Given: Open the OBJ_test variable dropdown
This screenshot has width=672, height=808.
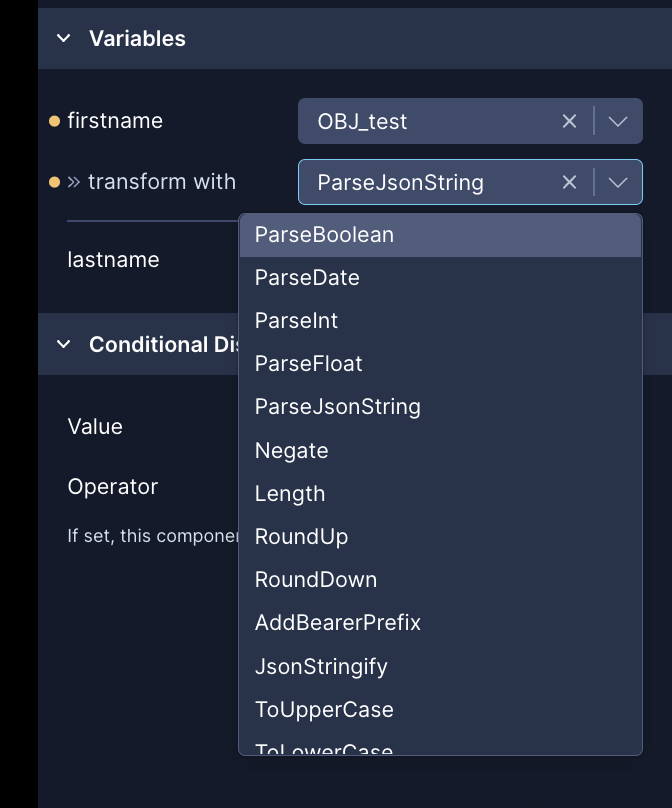Looking at the screenshot, I should (618, 121).
